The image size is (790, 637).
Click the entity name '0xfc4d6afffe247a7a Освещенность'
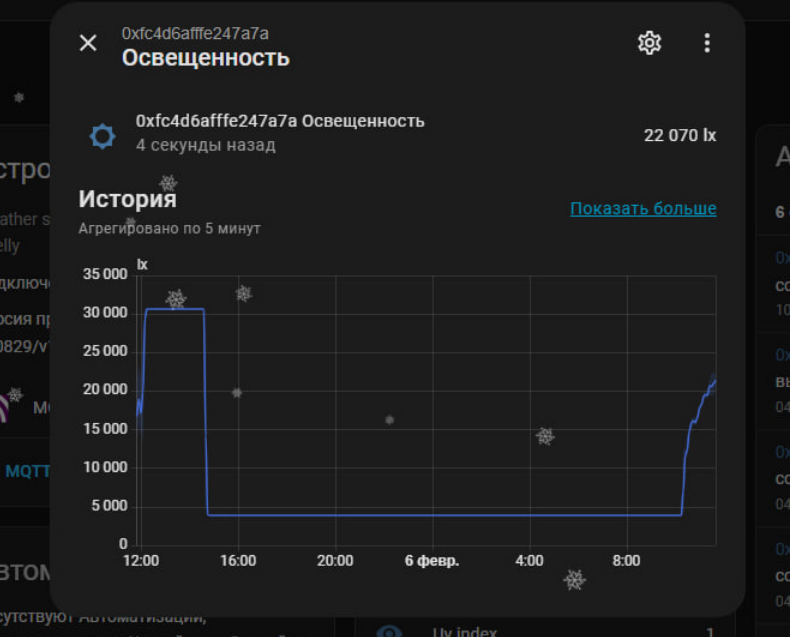coord(280,121)
